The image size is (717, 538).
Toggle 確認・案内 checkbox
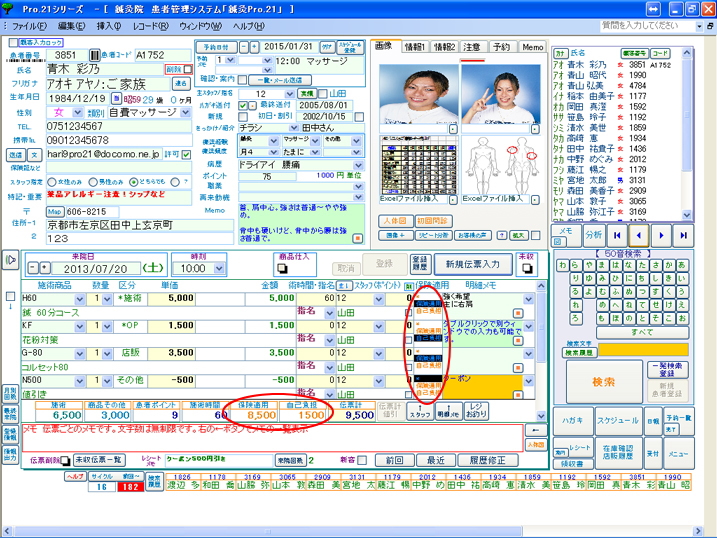click(x=243, y=79)
